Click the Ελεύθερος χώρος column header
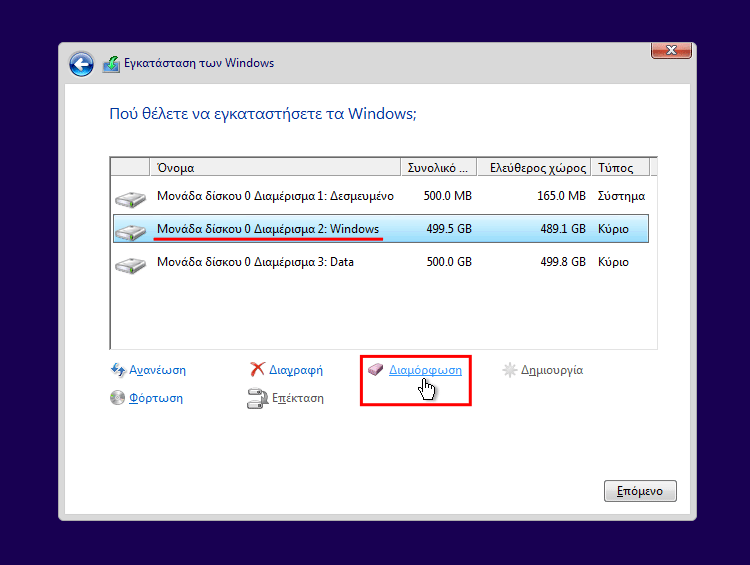Viewport: 750px width, 565px height. coord(530,167)
